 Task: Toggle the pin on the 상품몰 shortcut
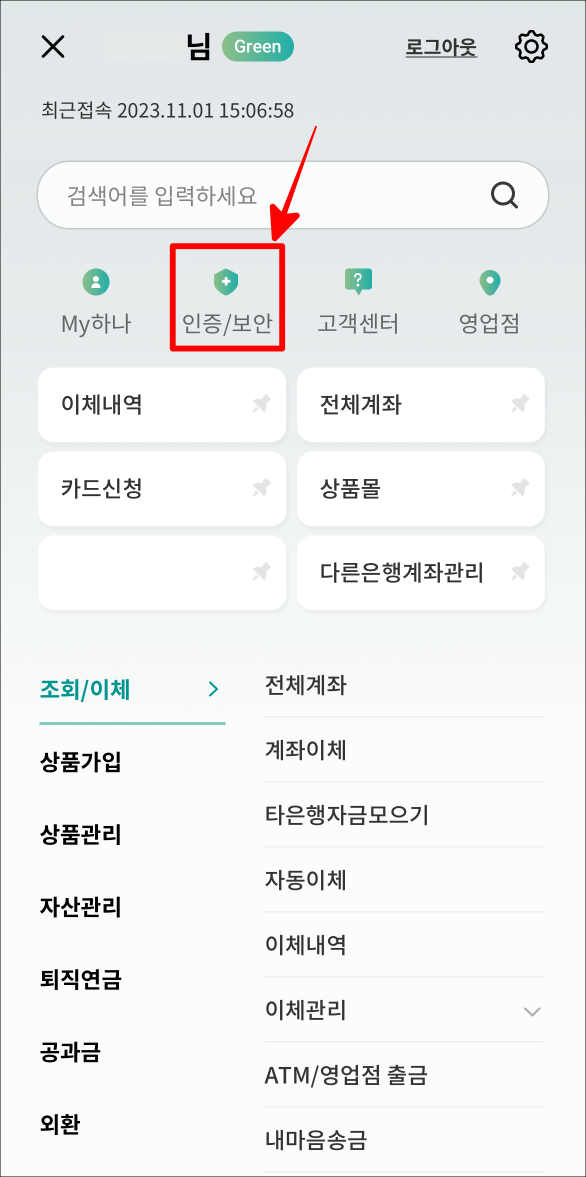(519, 488)
